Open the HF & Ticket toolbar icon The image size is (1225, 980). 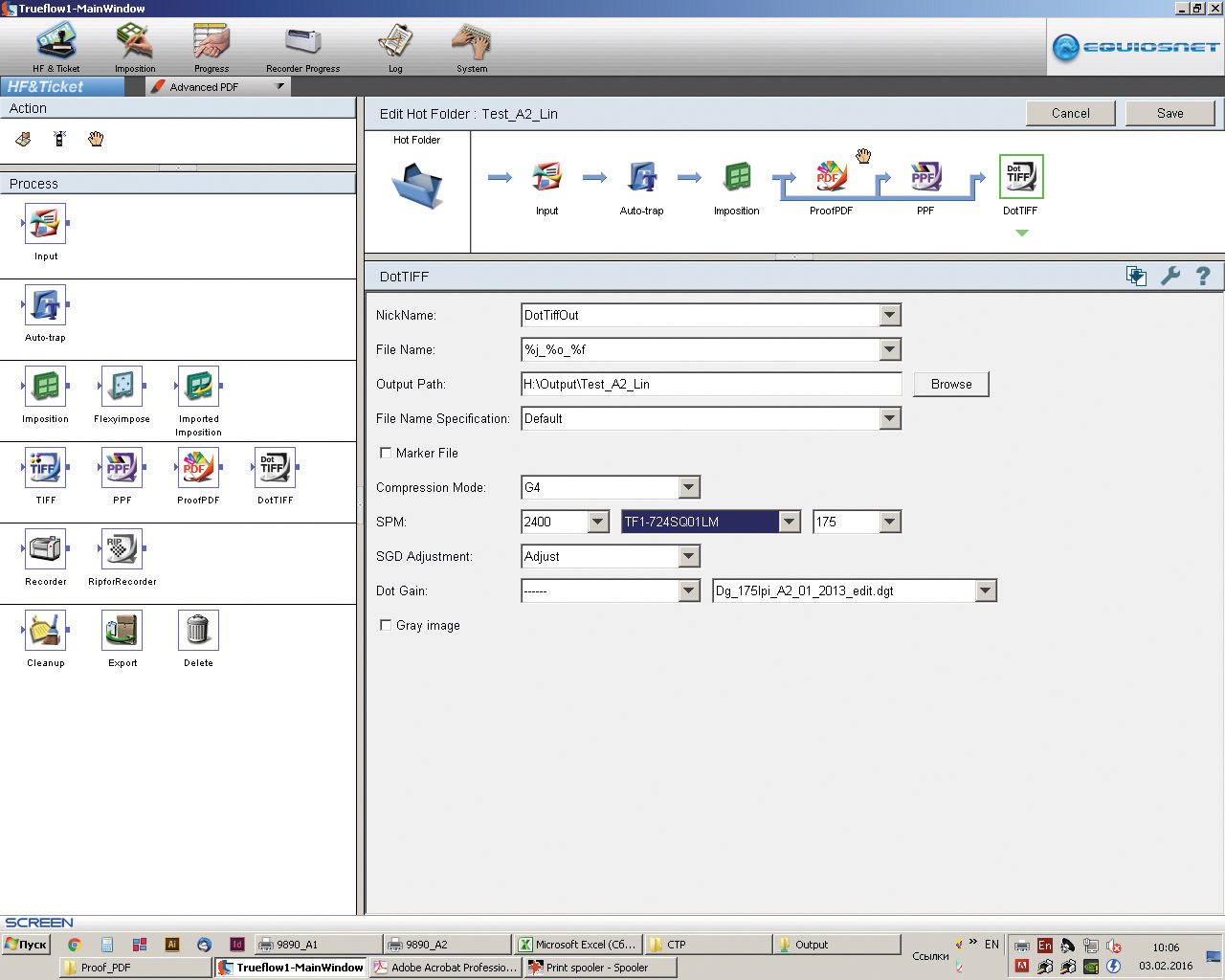click(56, 47)
